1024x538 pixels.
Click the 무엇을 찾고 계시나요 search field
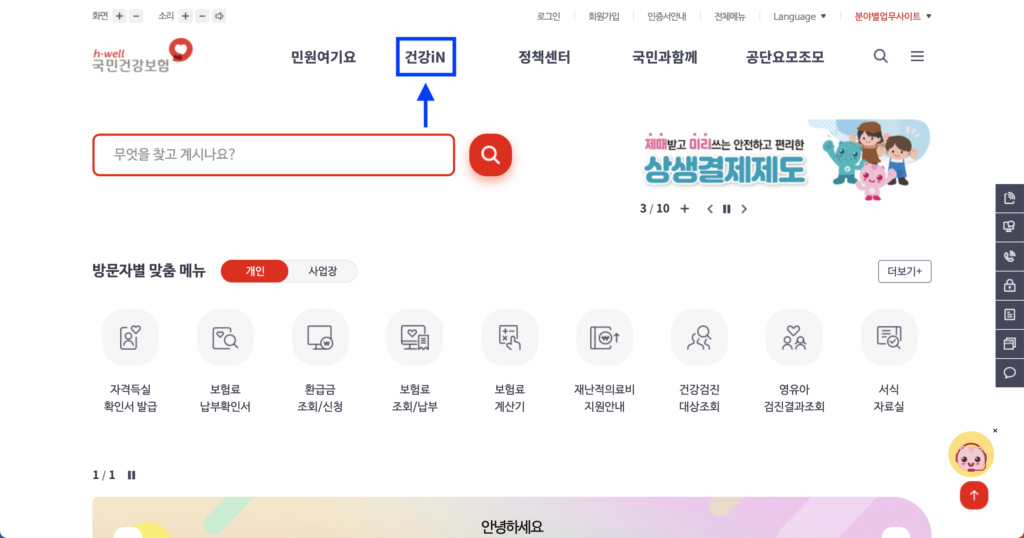pos(273,155)
